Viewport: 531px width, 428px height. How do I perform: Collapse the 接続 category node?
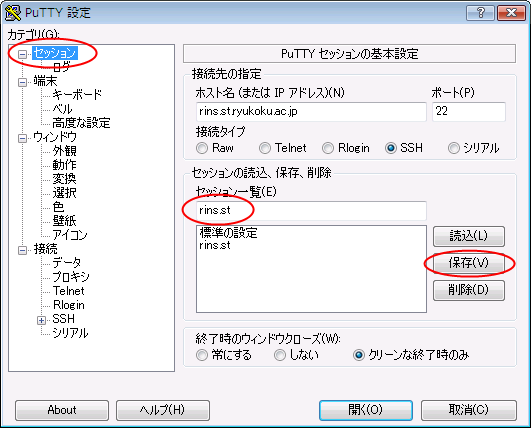(x=22, y=250)
